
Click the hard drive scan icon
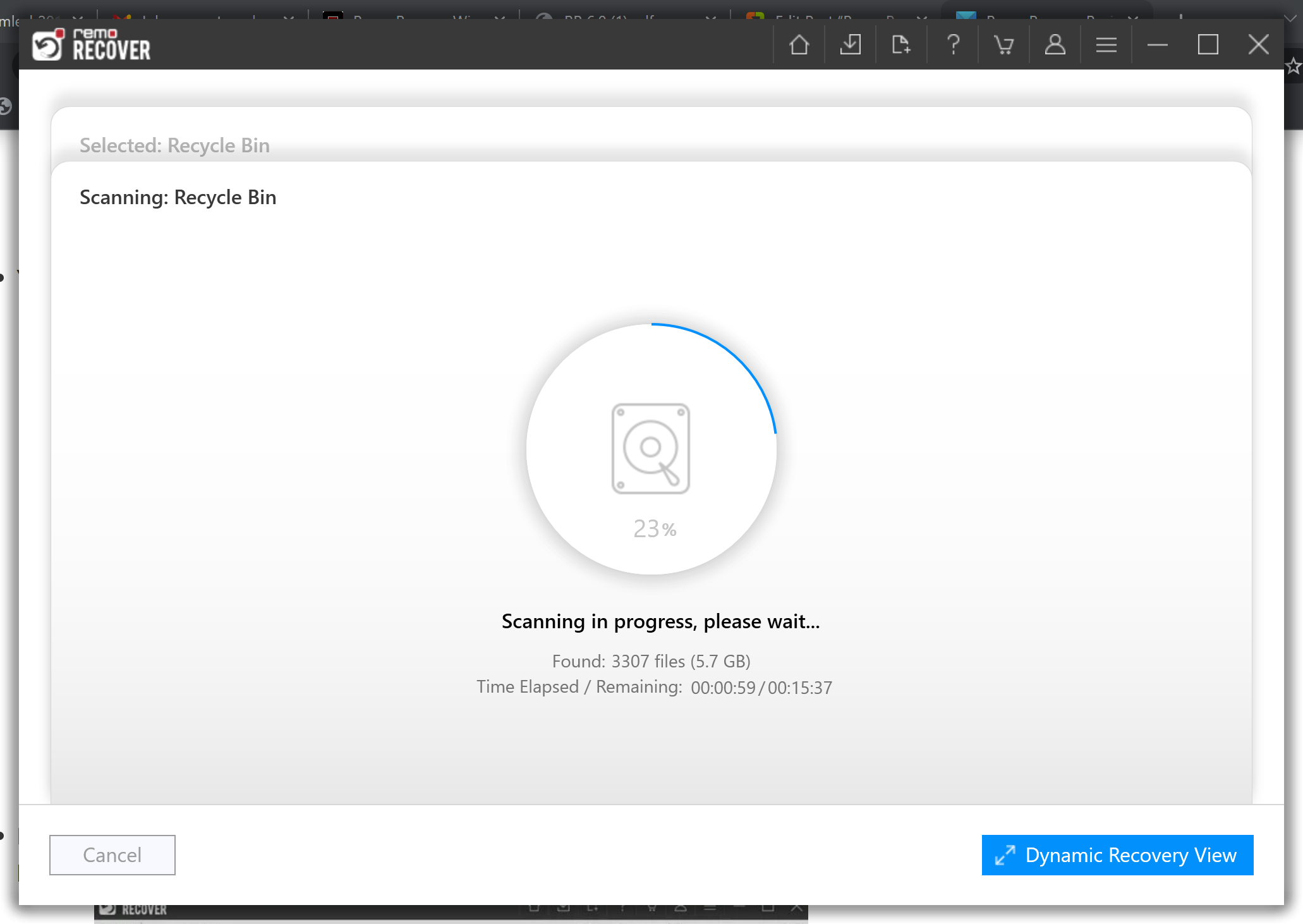click(651, 449)
